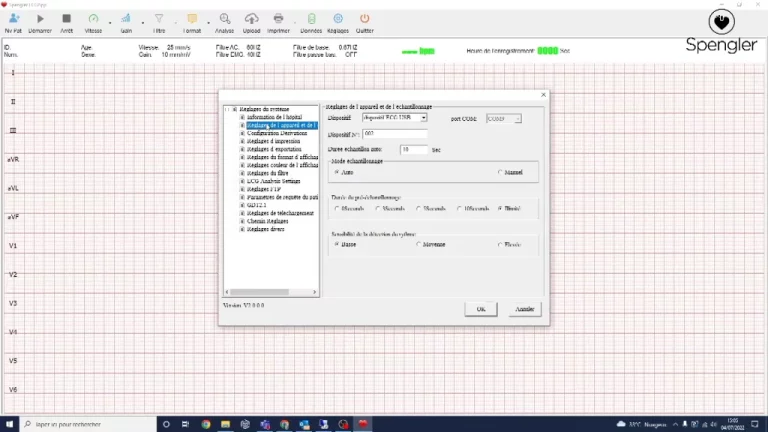768x432 pixels.
Task: Open ECG Analysis Settings tree entry
Action: (x=274, y=180)
